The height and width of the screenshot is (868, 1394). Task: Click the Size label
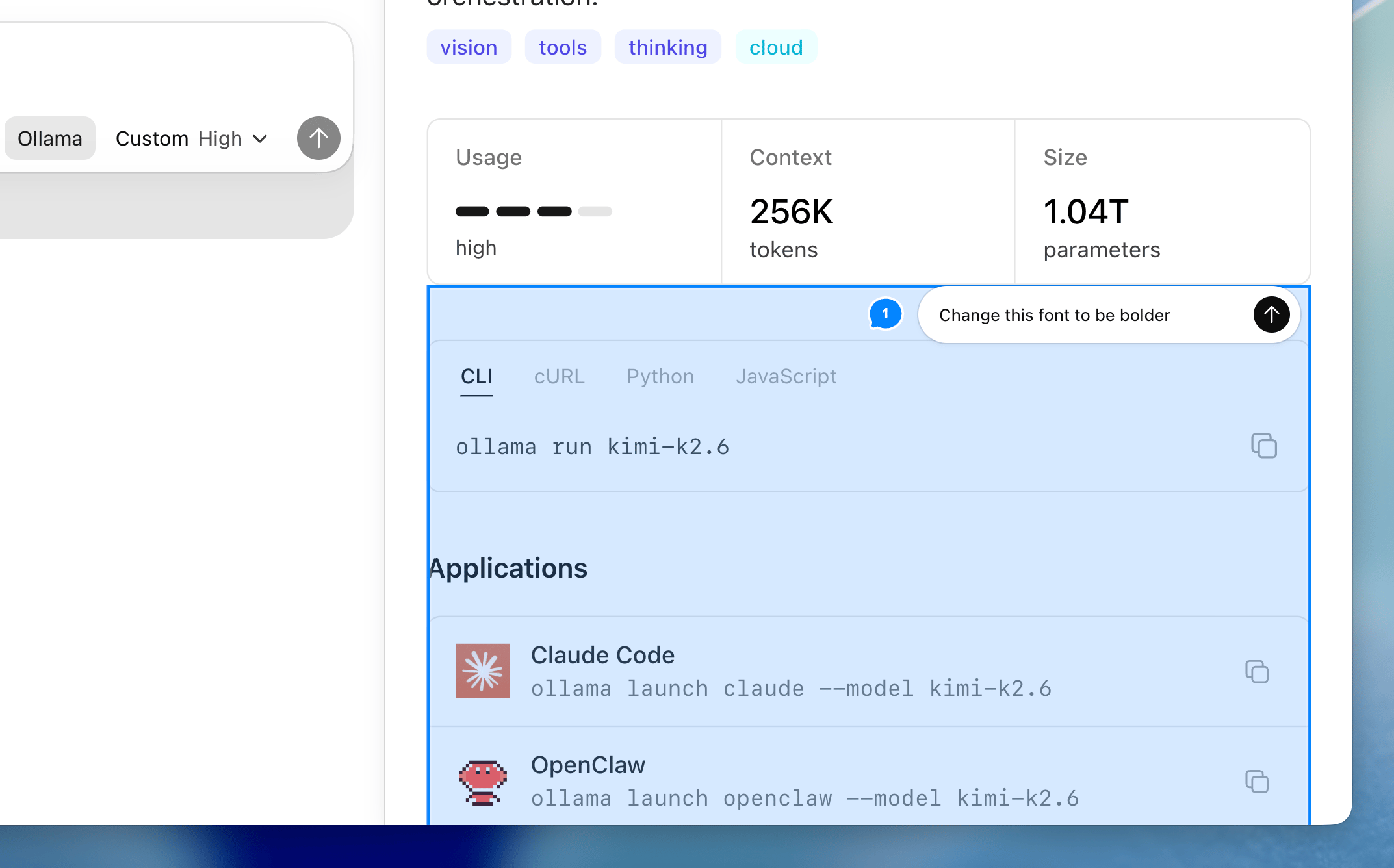coord(1065,158)
